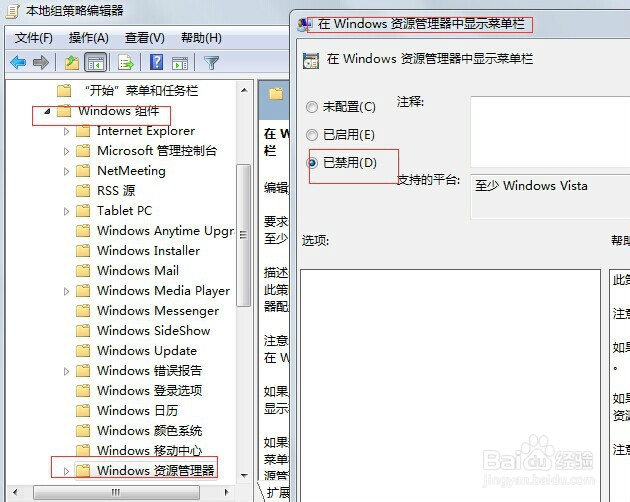Open the 操作(A) menu
Image resolution: width=630 pixels, height=502 pixels.
point(88,38)
